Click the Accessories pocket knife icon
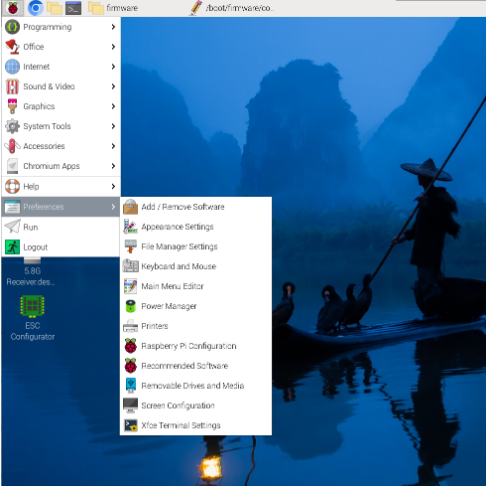 12,146
